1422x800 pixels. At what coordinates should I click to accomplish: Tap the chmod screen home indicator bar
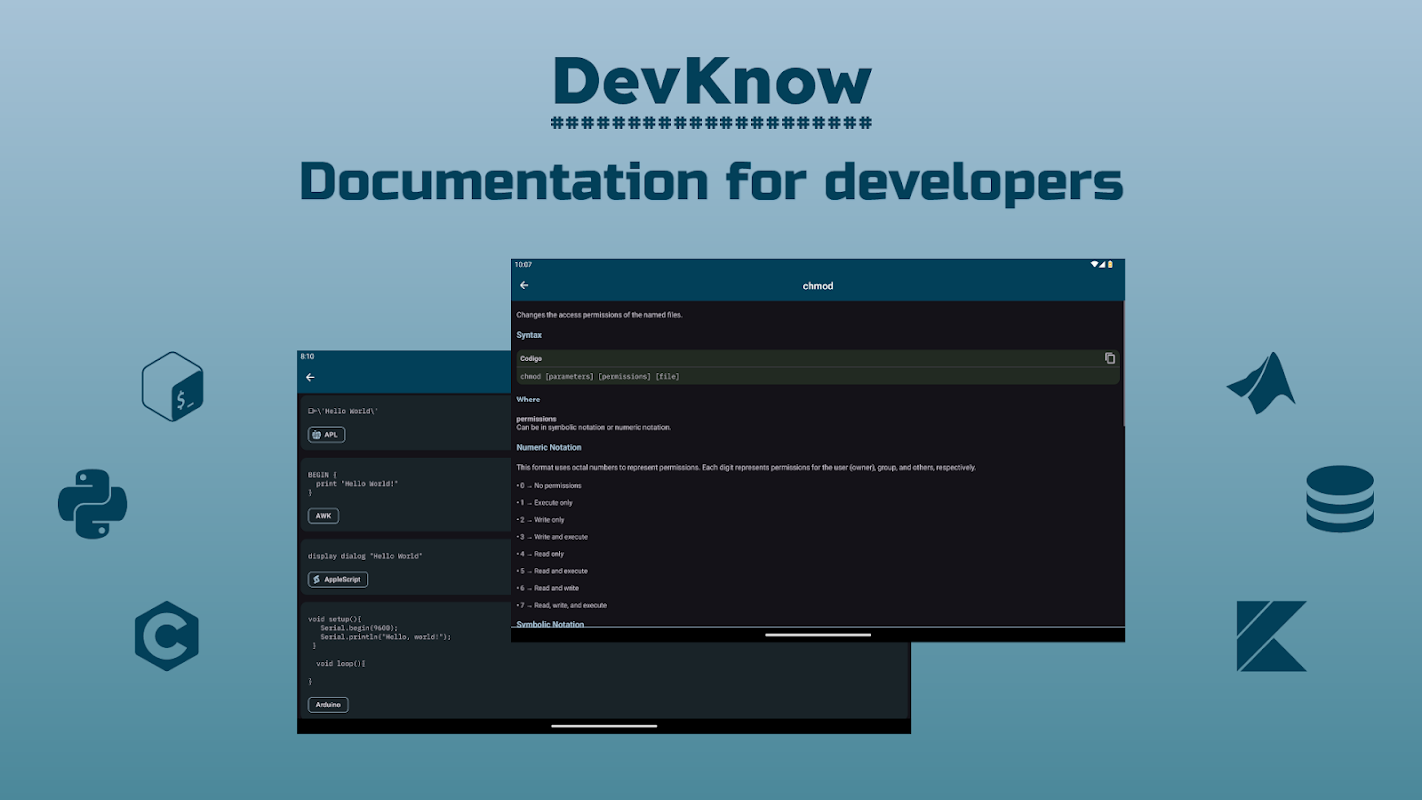pos(817,635)
